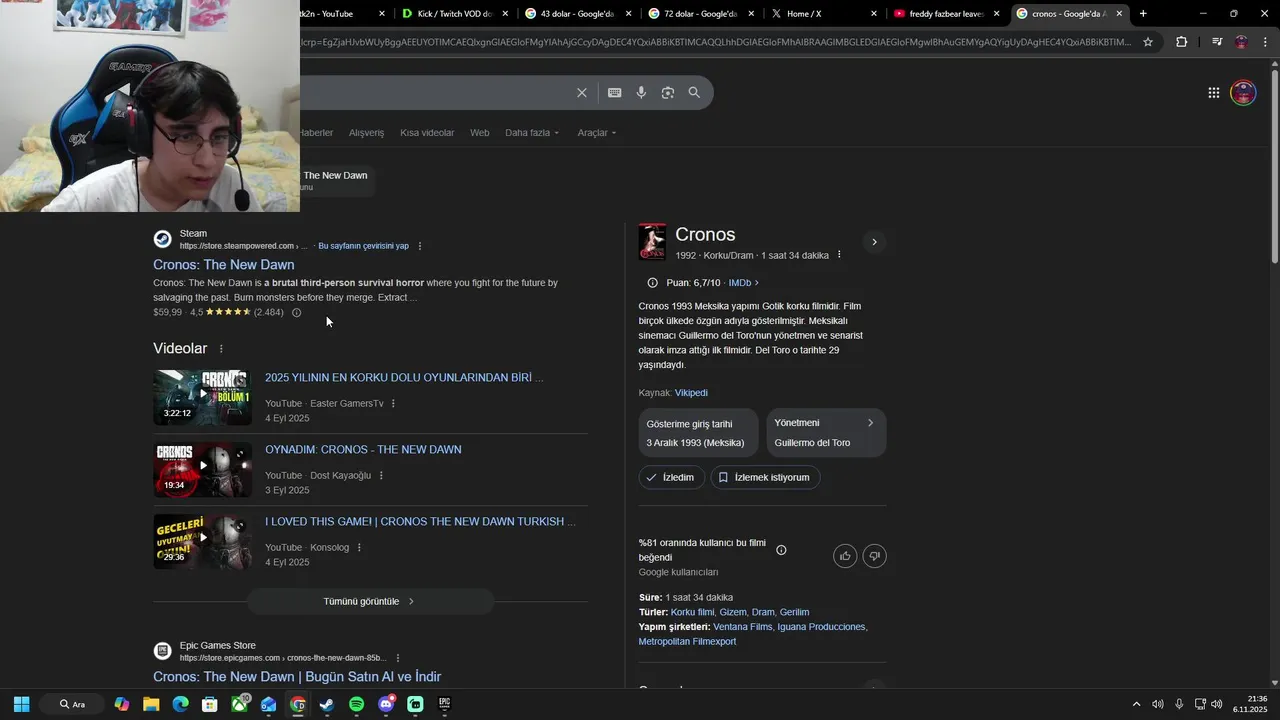Open more options for the Steam result
The width and height of the screenshot is (1280, 720).
pyautogui.click(x=420, y=246)
